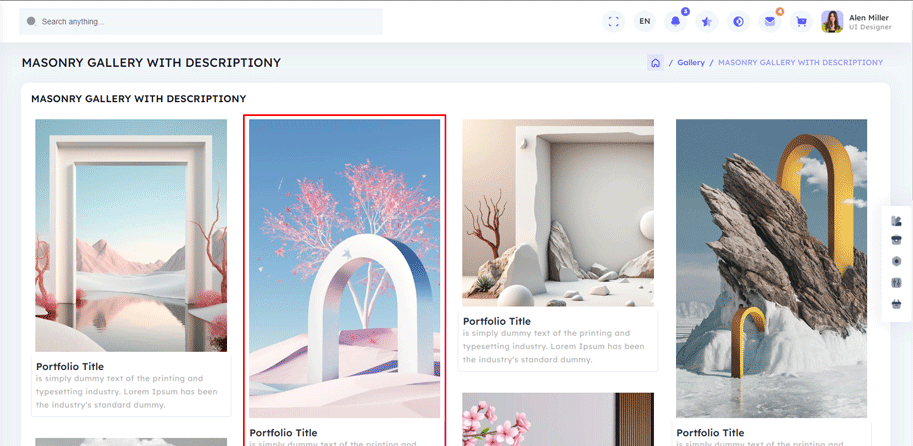Open Alen Miller profile menu
Screen dimensions: 913x446
[x=856, y=21]
